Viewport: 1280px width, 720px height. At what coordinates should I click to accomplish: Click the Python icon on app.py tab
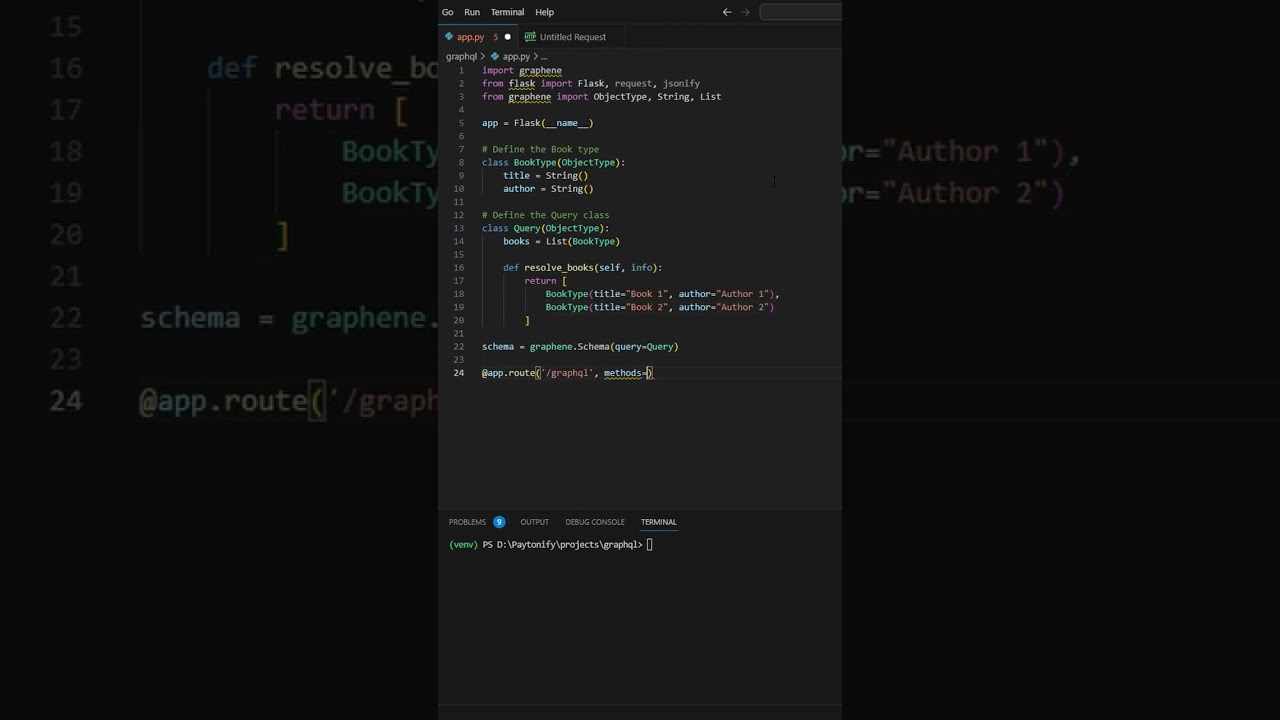coord(449,37)
